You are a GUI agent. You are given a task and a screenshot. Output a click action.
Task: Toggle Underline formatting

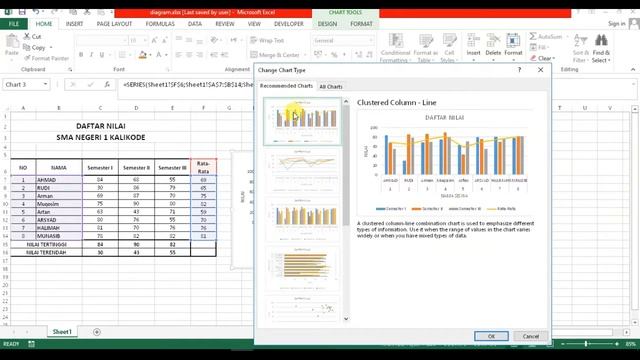point(102,55)
